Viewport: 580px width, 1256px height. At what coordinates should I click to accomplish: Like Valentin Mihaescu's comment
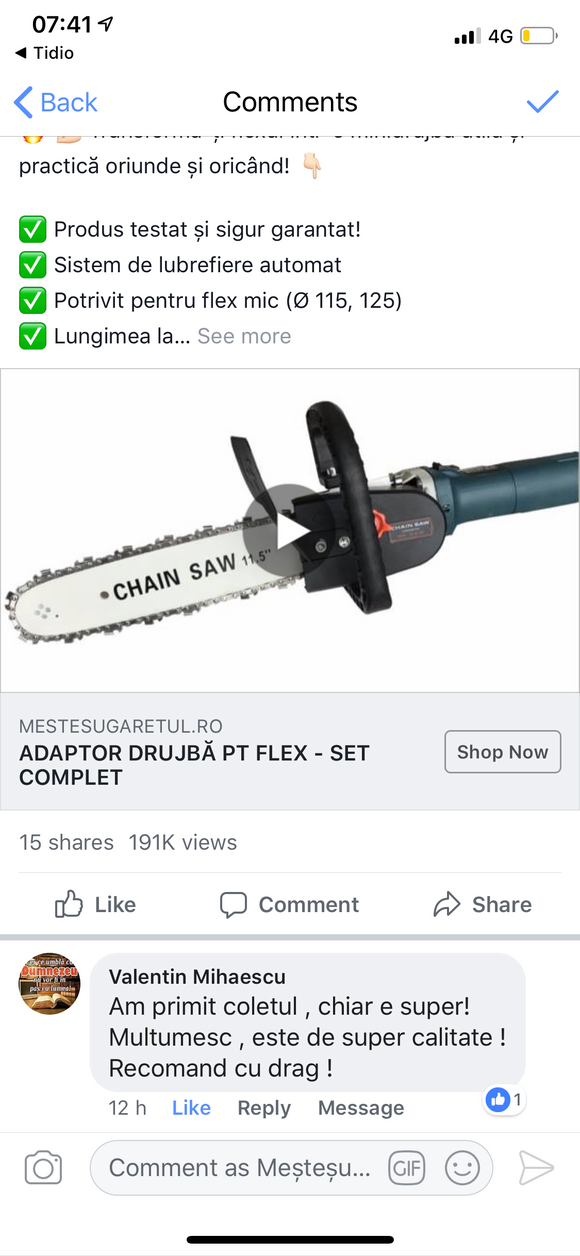191,1108
